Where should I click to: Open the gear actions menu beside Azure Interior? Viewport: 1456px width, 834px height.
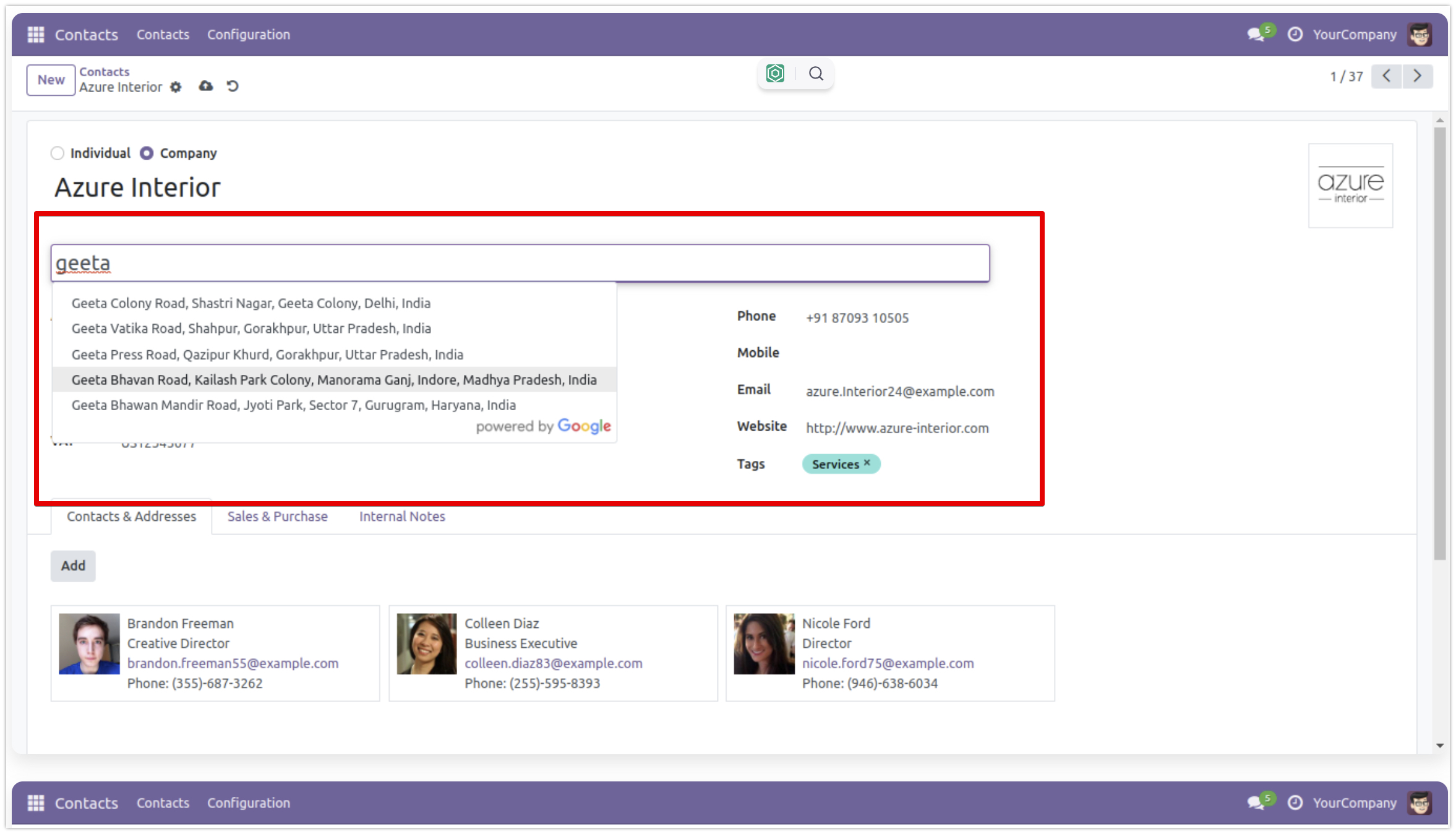(x=176, y=87)
